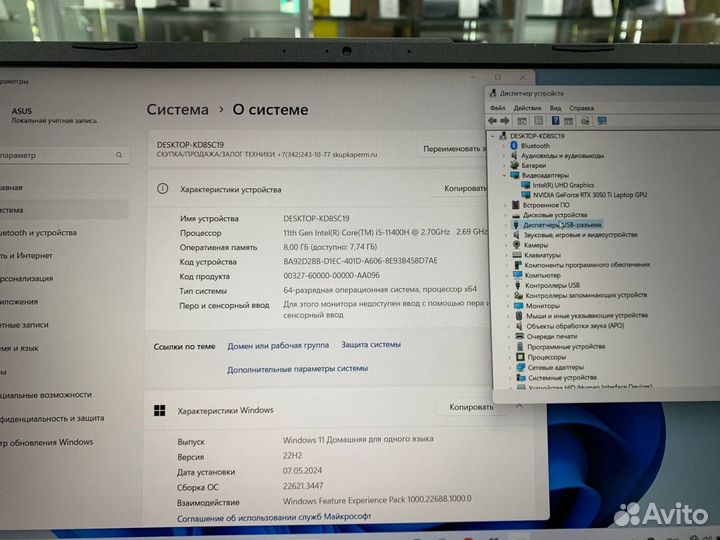The image size is (720, 540).
Task: Click Back arrow in Device Manager toolbar
Action: pyautogui.click(x=493, y=121)
